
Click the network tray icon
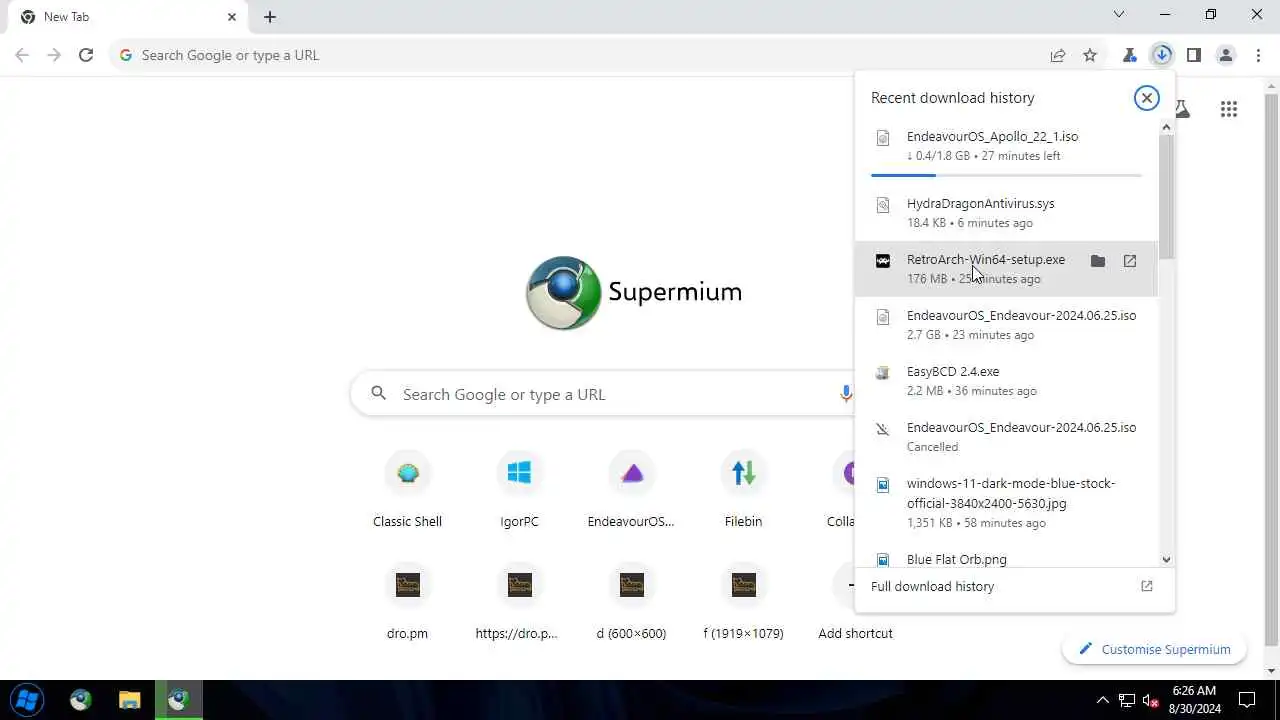(x=1127, y=700)
